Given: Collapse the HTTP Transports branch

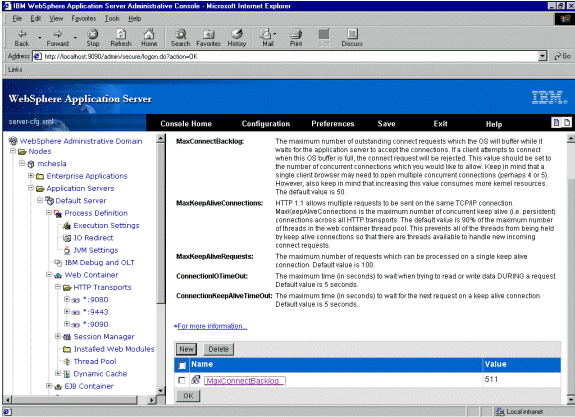Looking at the screenshot, I should pos(58,286).
